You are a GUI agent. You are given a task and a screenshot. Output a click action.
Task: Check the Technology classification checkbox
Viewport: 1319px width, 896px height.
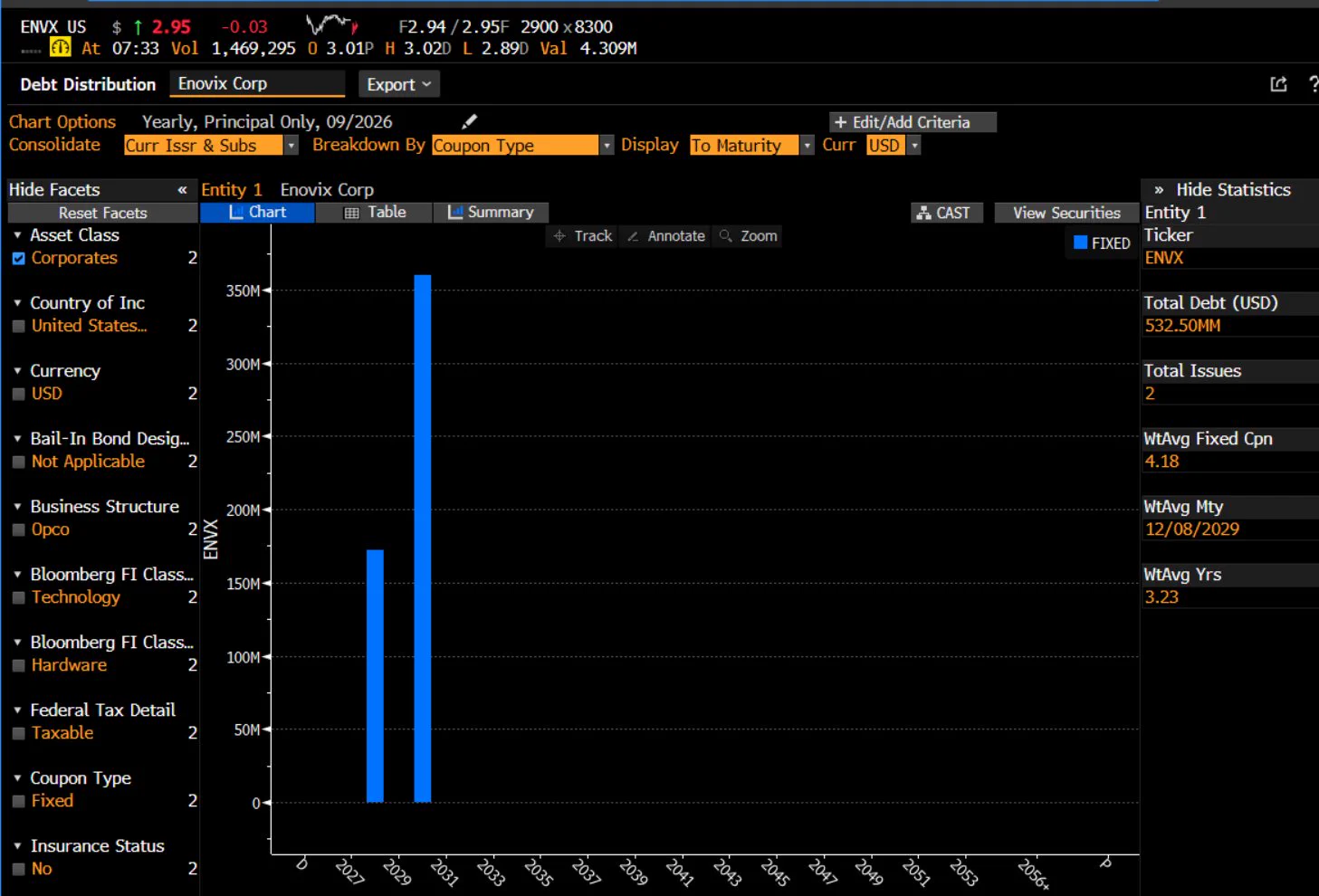coord(18,597)
